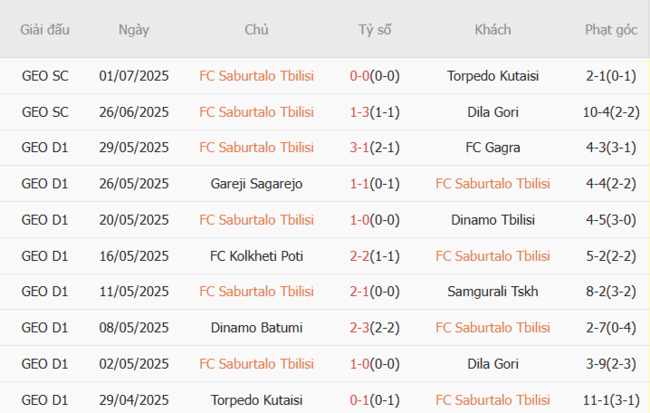The width and height of the screenshot is (650, 413).
Task: Open FC Kolkheti Poti team page
Action: coord(256,256)
